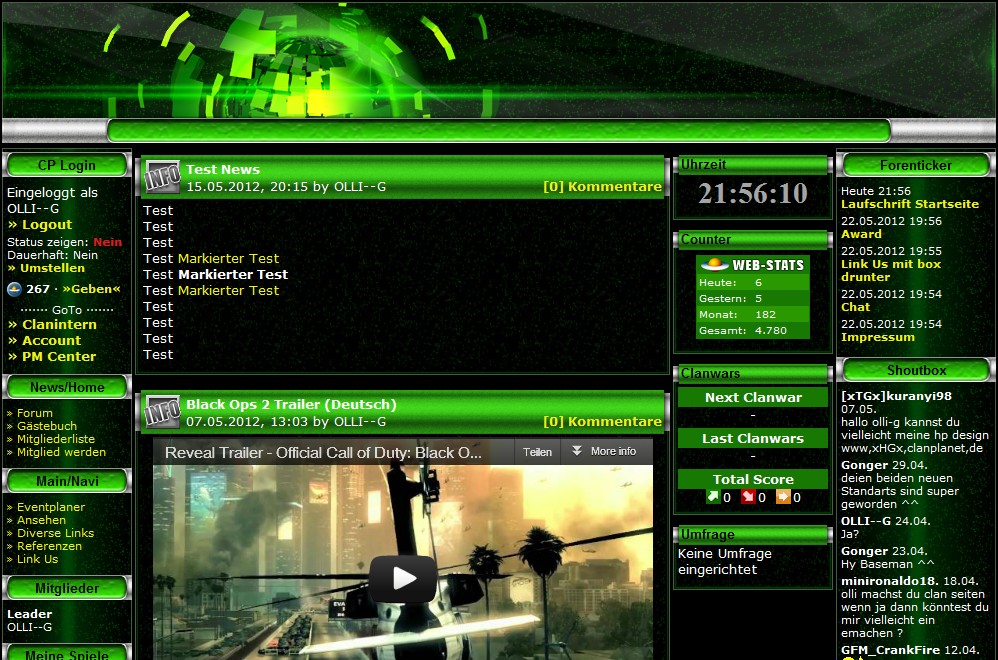Click the bold white Markierter Test text
The height and width of the screenshot is (660, 998).
[233, 274]
